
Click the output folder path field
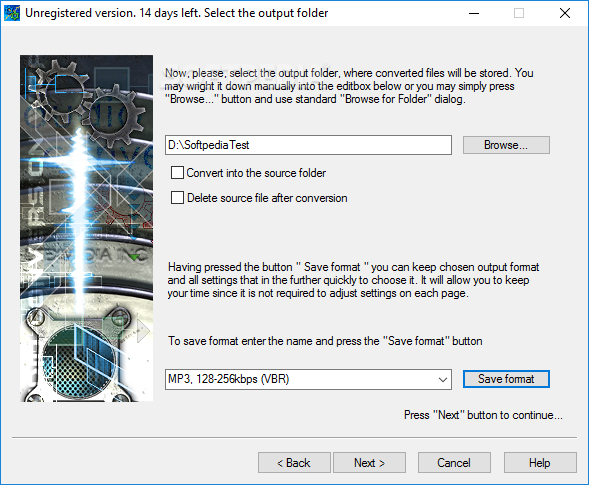[x=308, y=145]
